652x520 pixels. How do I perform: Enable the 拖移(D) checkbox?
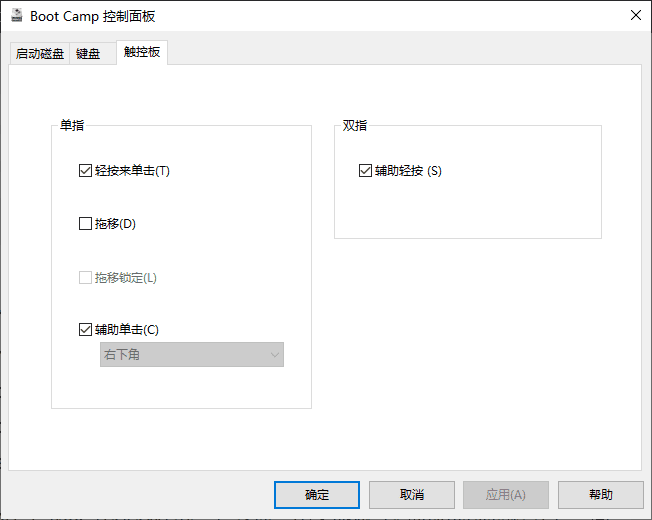[x=85, y=224]
